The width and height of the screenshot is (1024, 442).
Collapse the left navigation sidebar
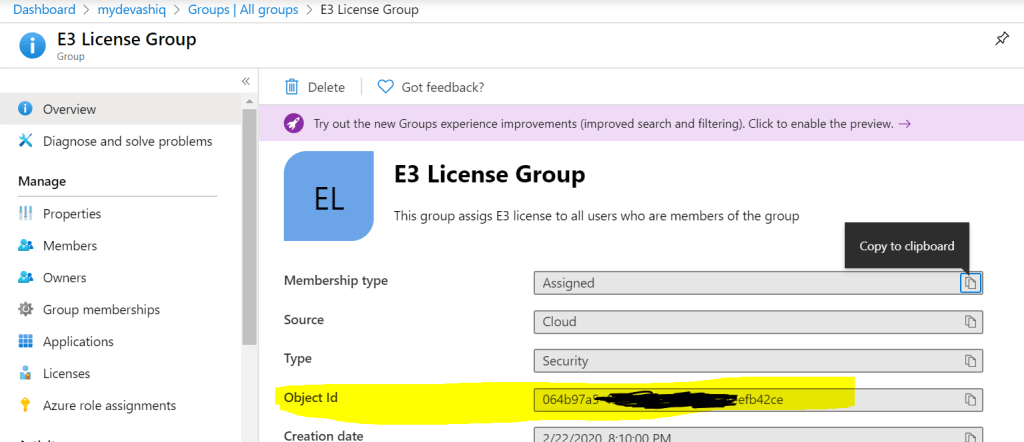click(x=246, y=81)
